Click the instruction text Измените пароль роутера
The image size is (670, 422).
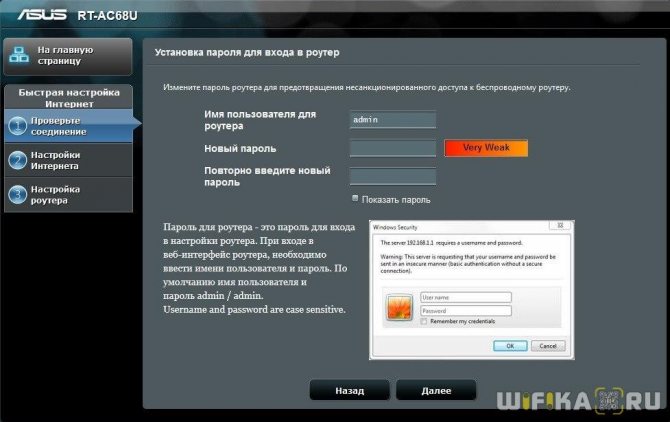pos(367,88)
